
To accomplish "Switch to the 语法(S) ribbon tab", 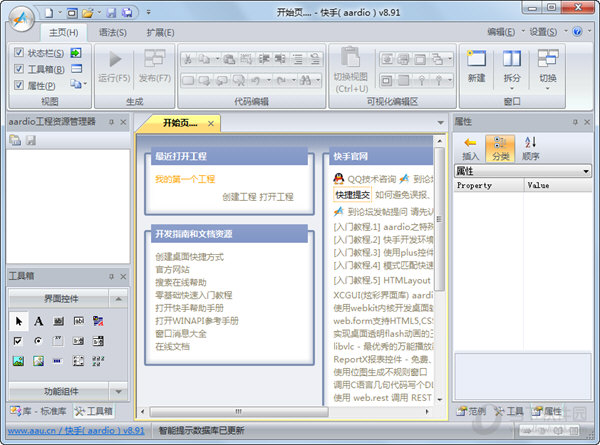I will pos(112,33).
